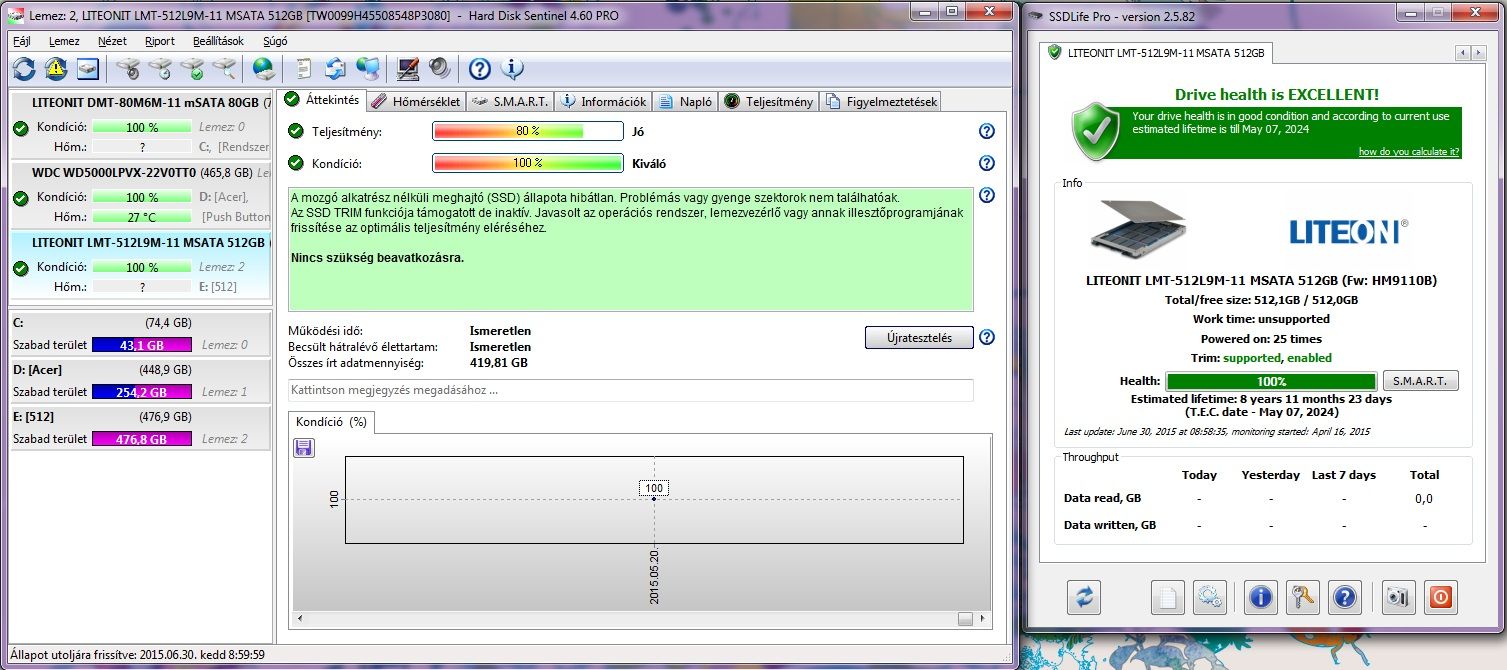Switch to the Teljesítmény tab
Screen dimensions: 1507x670
(769, 101)
